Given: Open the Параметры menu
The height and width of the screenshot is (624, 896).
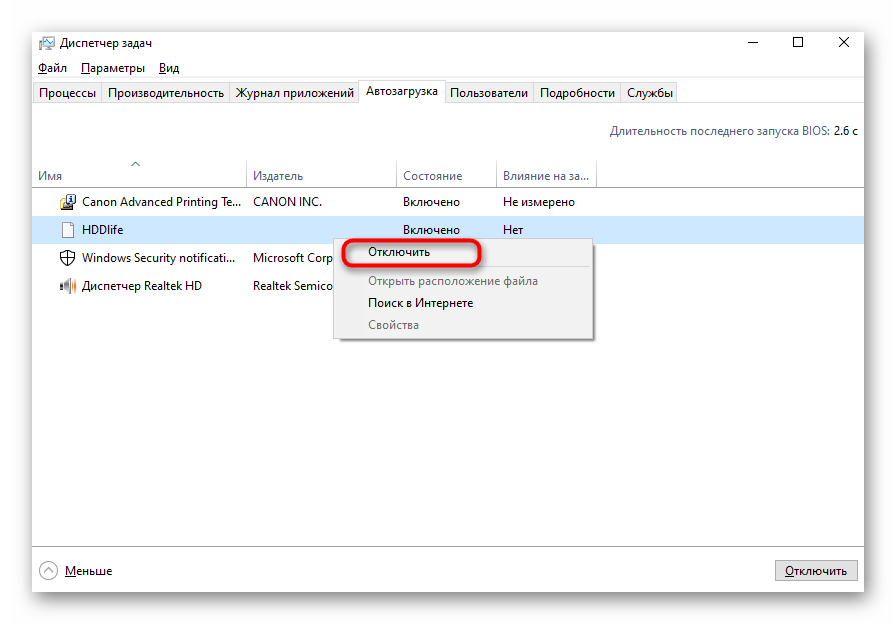Looking at the screenshot, I should (x=113, y=68).
